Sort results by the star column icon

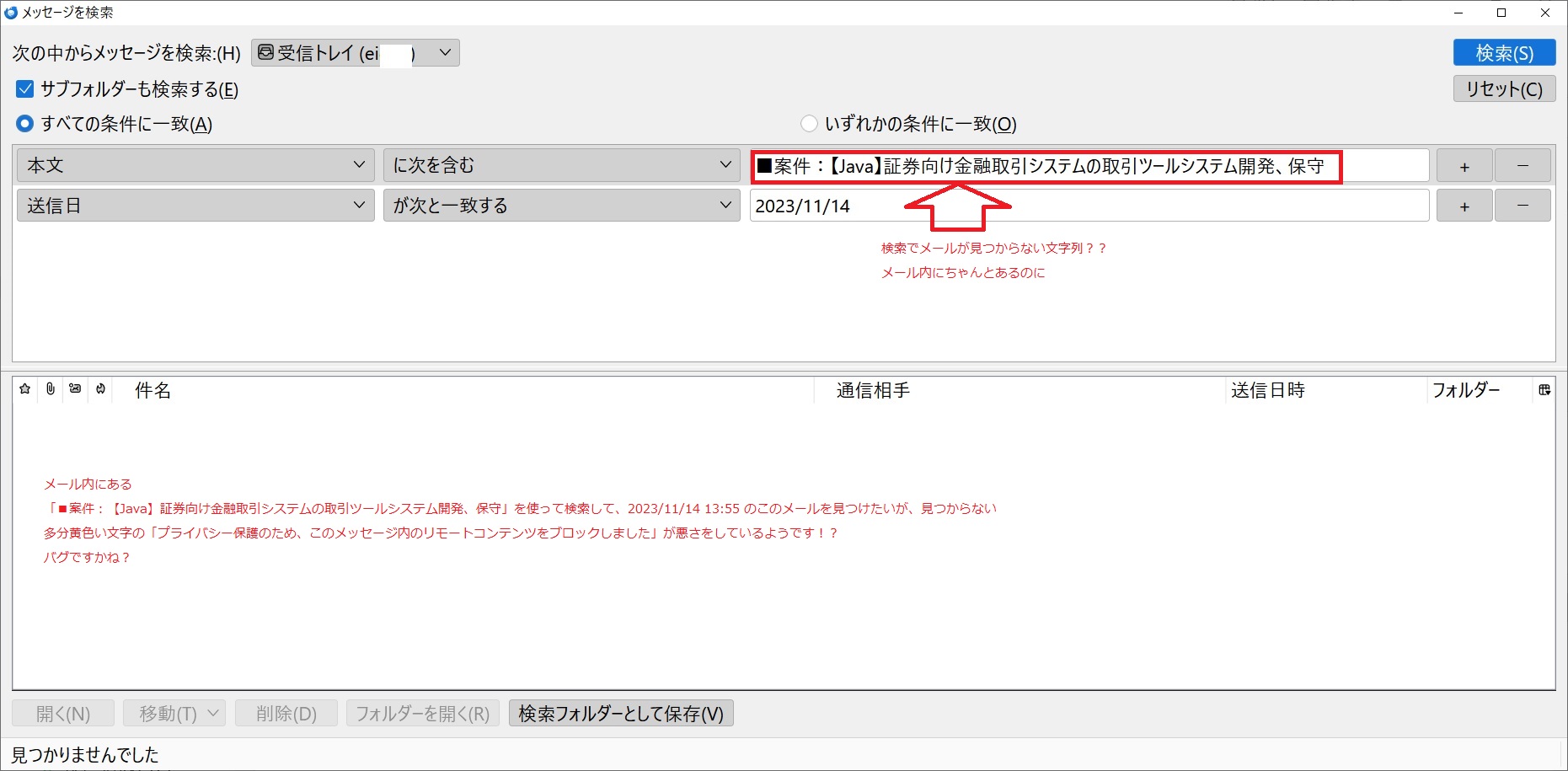point(25,389)
